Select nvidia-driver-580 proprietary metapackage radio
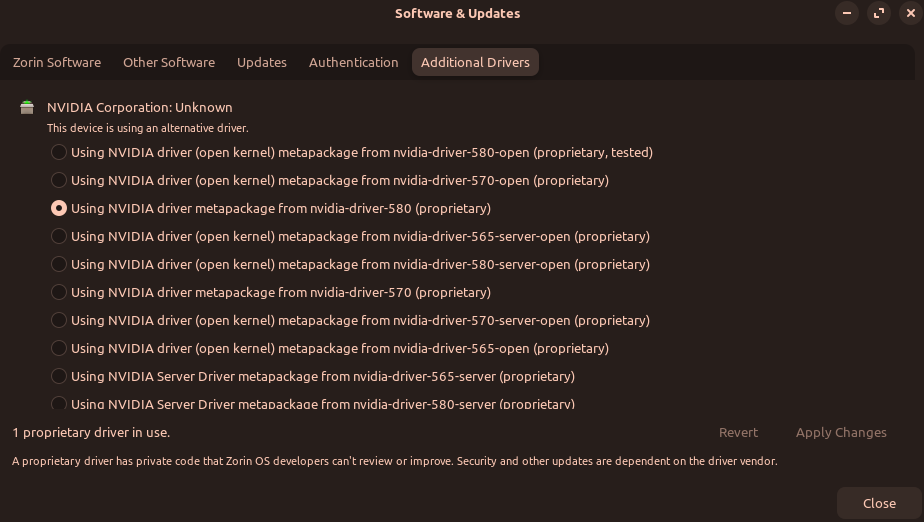924x522 pixels. 59,209
